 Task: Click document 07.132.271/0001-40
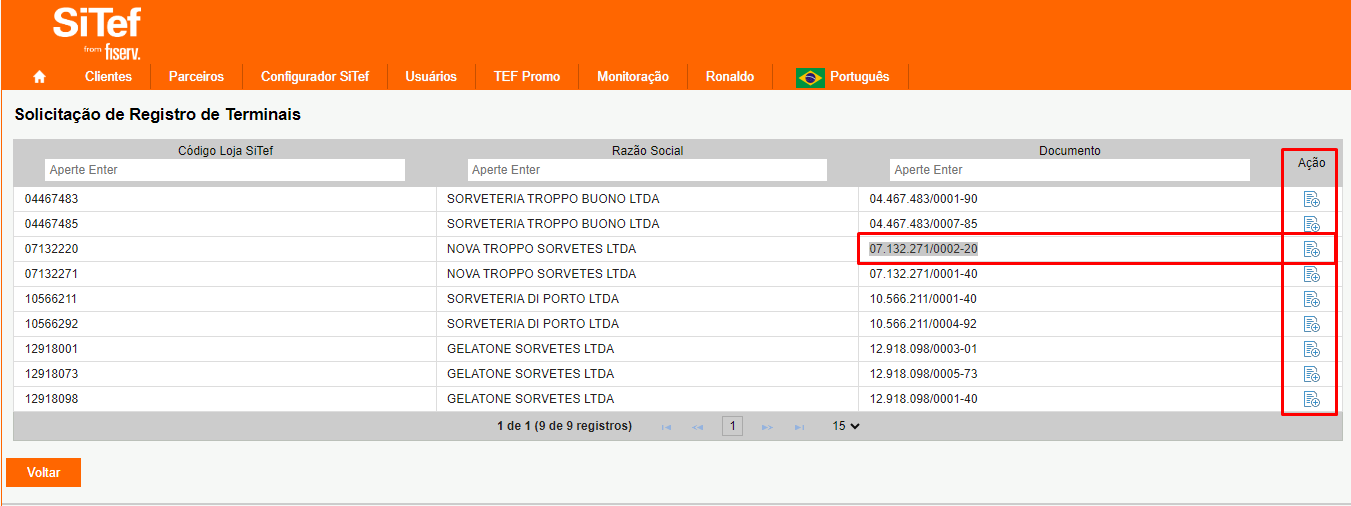point(923,274)
